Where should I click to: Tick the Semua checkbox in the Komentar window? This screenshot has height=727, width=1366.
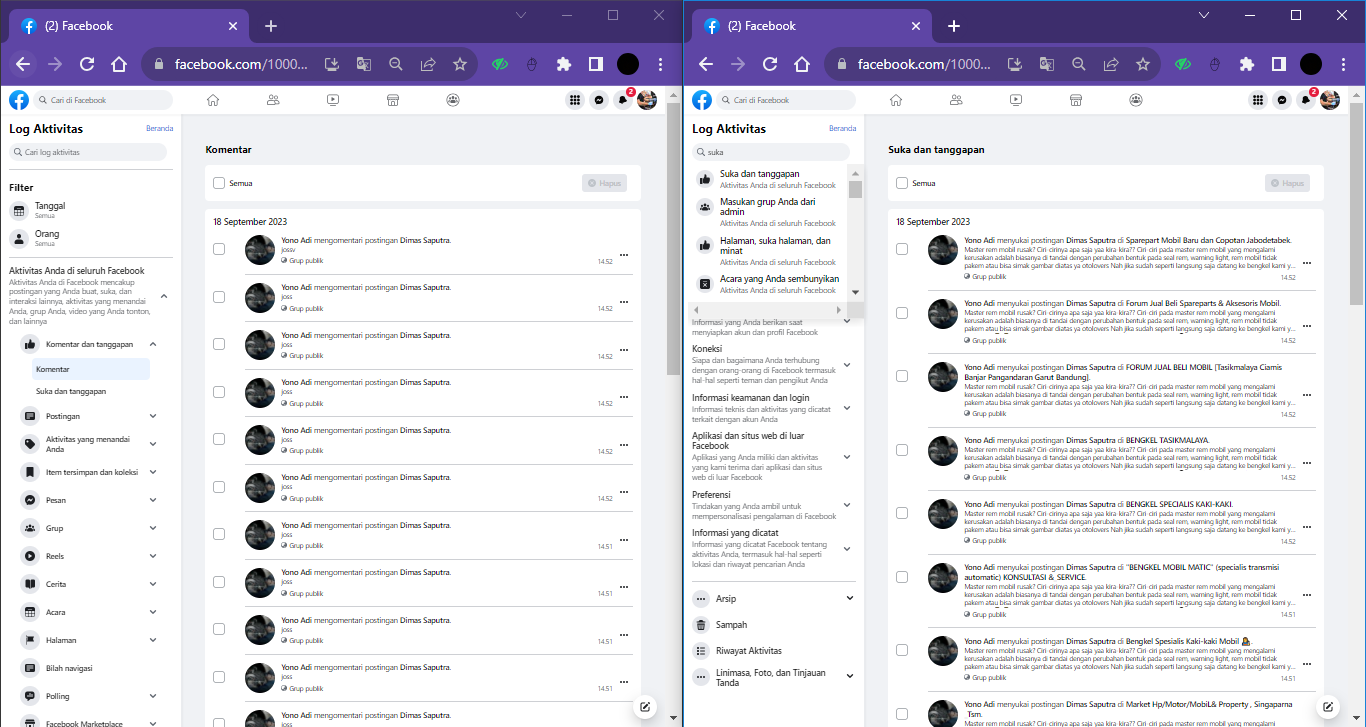219,183
